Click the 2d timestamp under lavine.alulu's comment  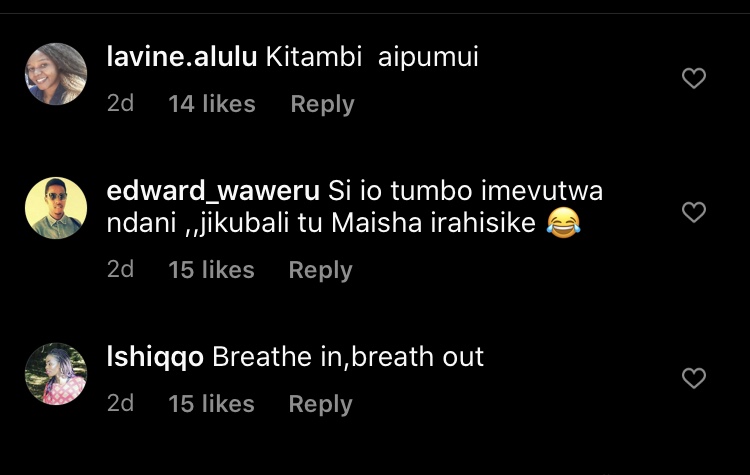click(x=121, y=103)
